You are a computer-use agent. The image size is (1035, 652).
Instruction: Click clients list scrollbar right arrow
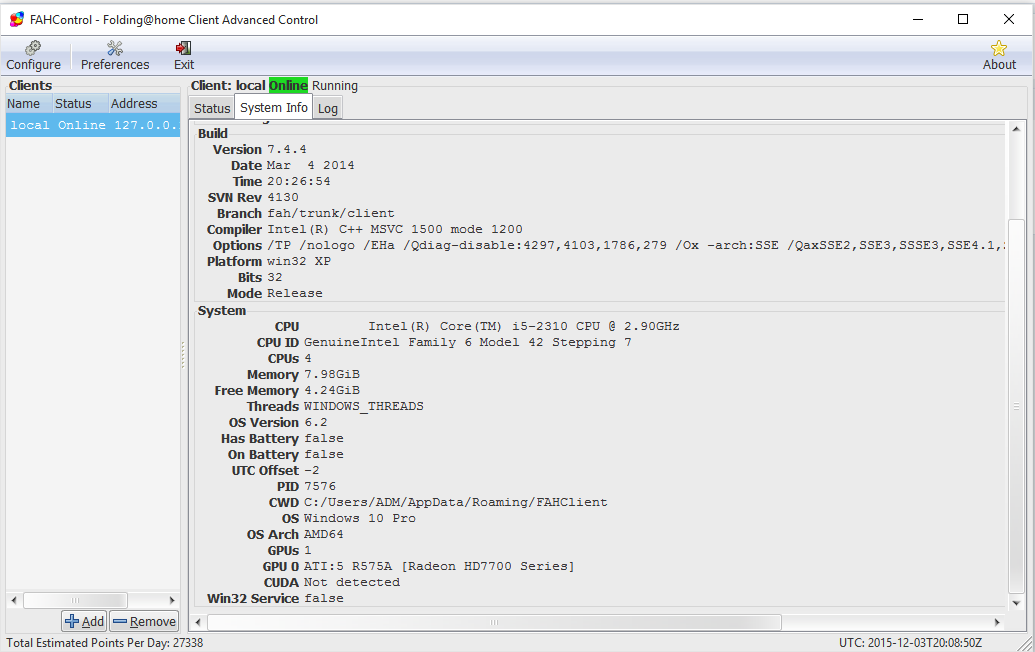point(172,601)
